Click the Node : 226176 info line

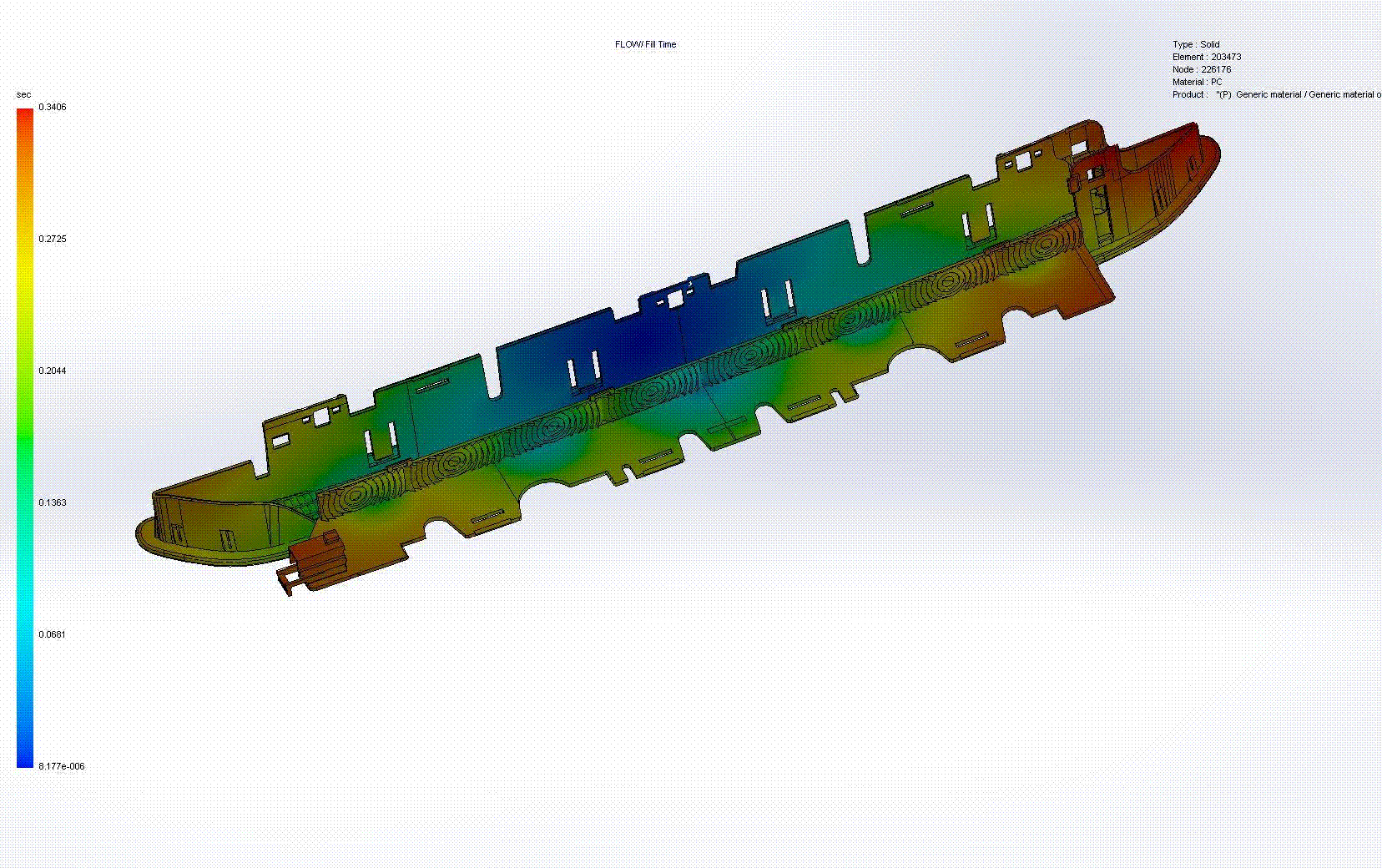coord(1201,69)
